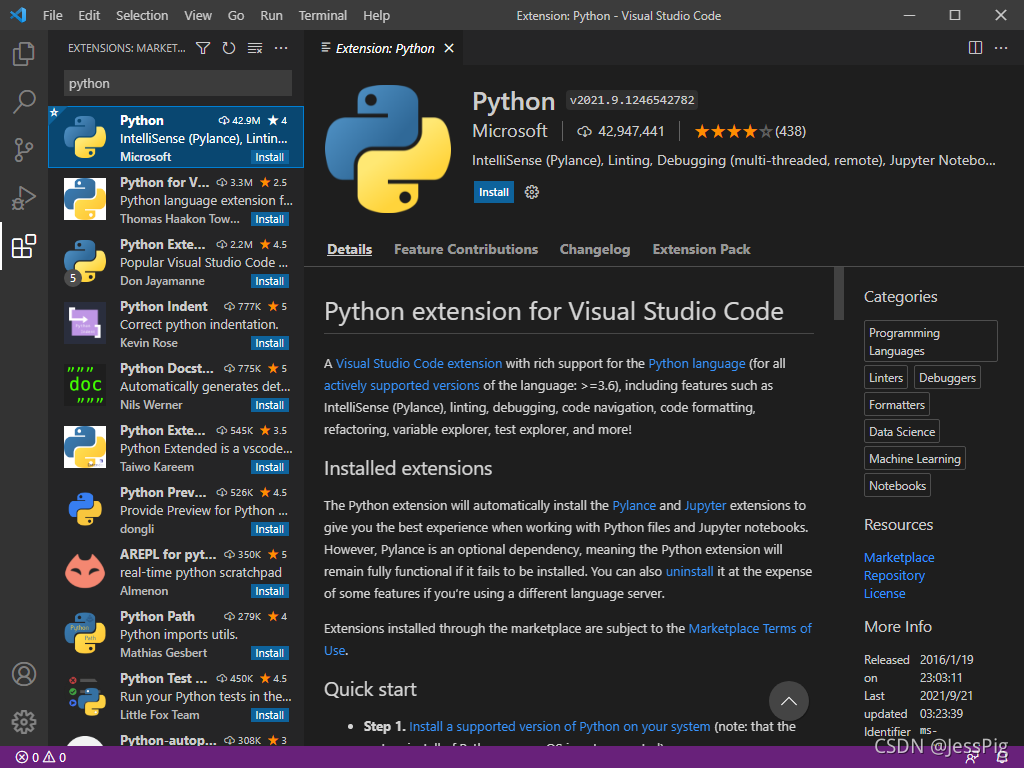The image size is (1024, 768).
Task: Open the Pylance link
Action: pos(634,505)
